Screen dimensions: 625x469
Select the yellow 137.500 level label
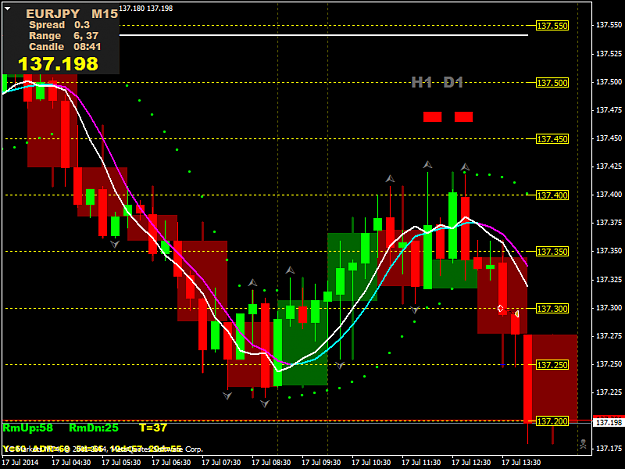pyautogui.click(x=552, y=83)
